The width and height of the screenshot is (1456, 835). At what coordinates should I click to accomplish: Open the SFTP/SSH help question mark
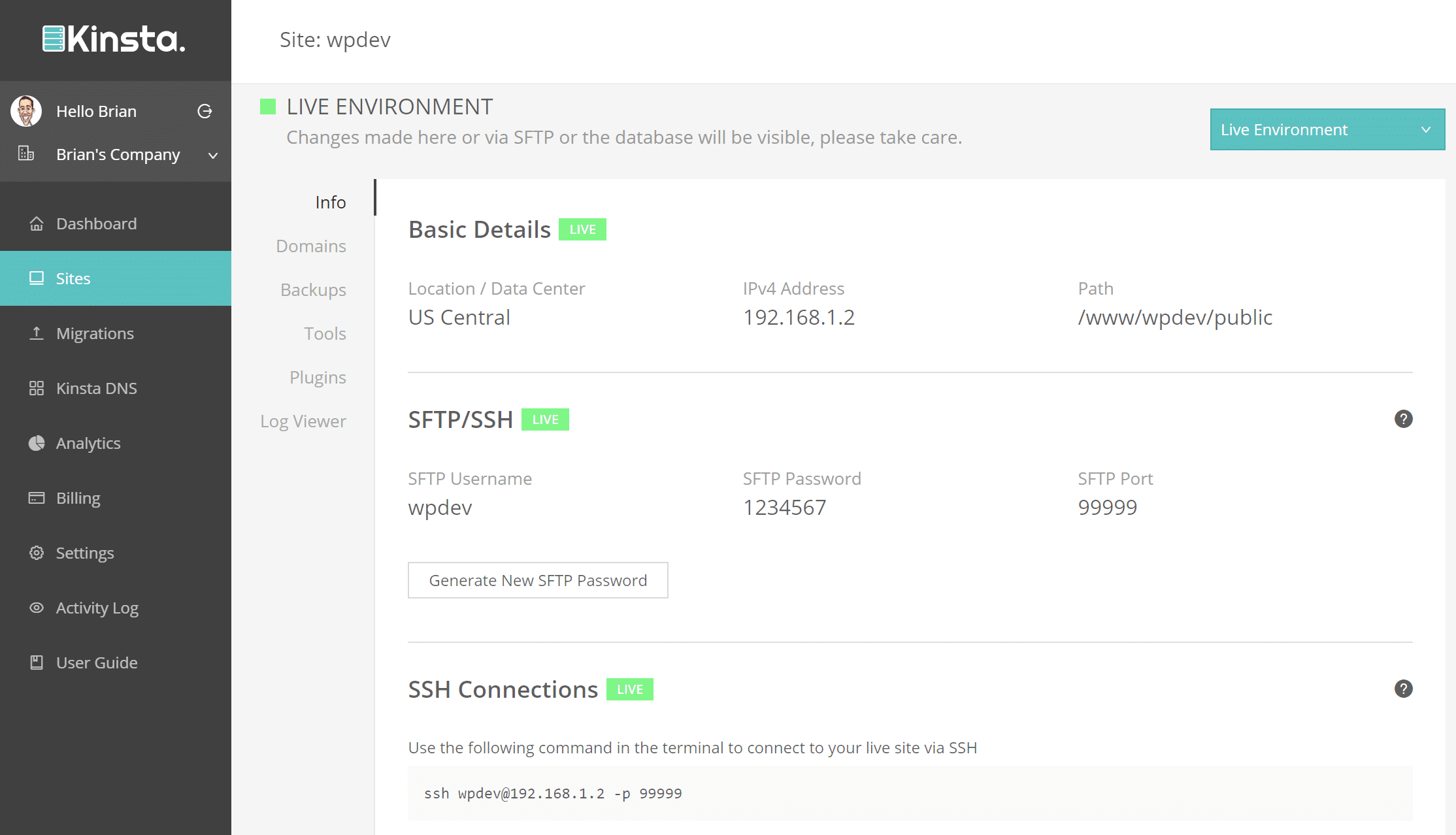pyautogui.click(x=1403, y=419)
